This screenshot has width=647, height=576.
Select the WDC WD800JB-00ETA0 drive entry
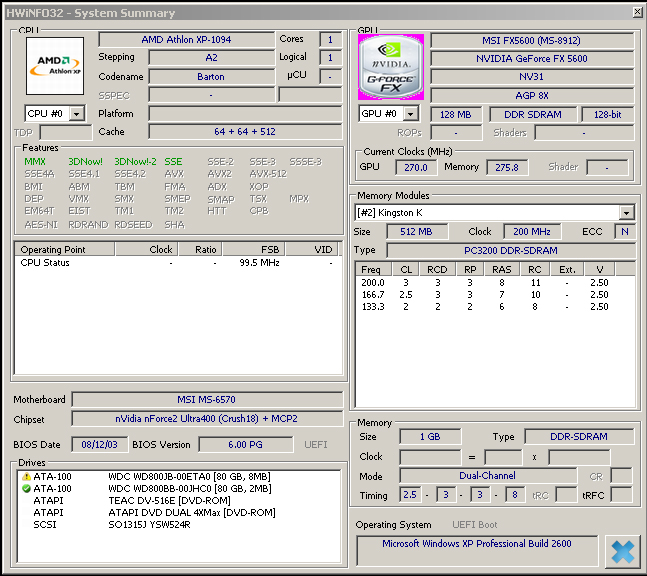179,477
